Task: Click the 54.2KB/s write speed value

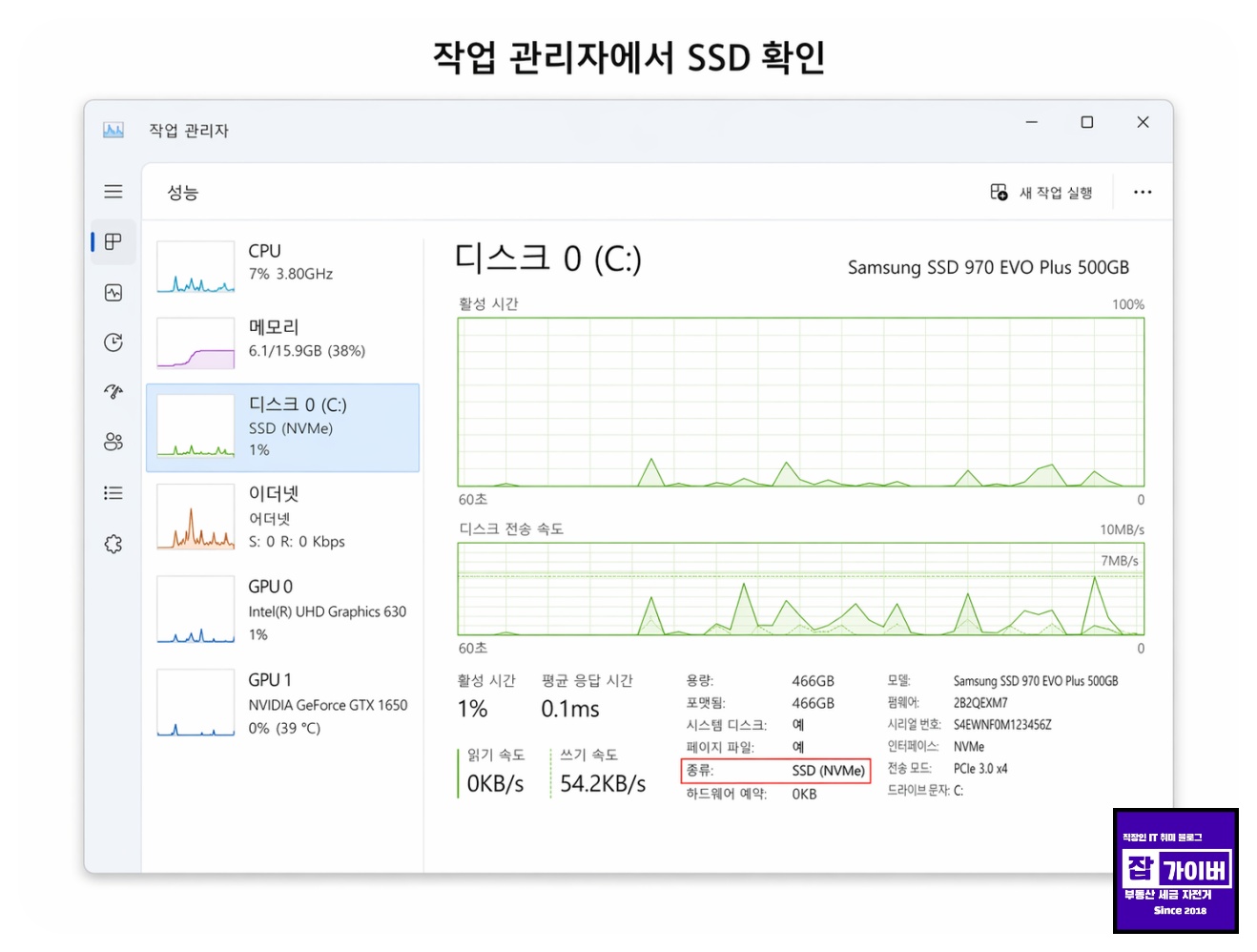Action: [603, 784]
